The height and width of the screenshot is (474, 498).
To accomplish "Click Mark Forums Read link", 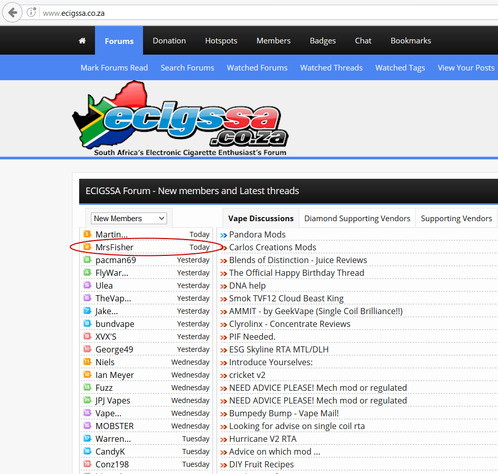I will coord(114,68).
